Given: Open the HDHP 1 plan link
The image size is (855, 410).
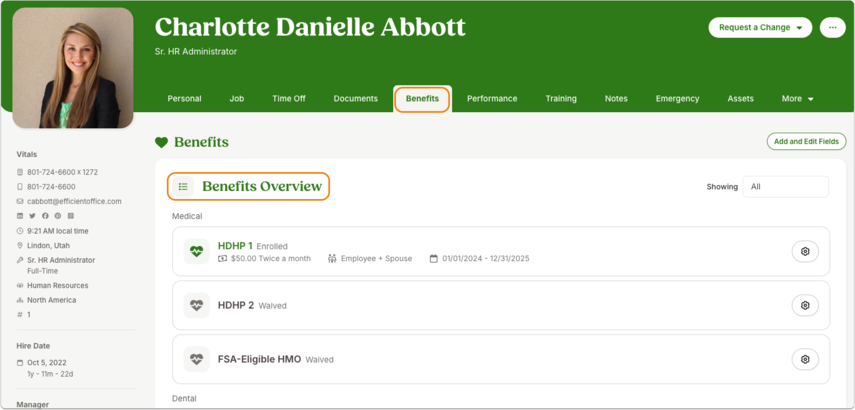Looking at the screenshot, I should click(x=235, y=245).
